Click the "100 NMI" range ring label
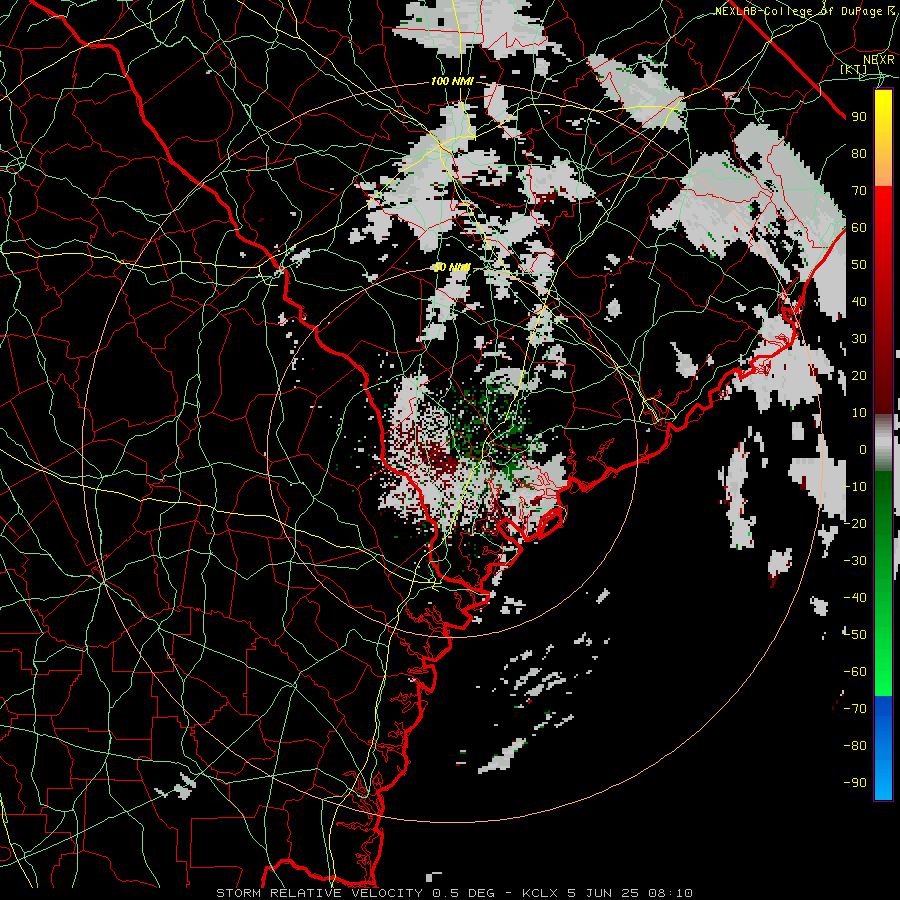Image resolution: width=900 pixels, height=900 pixels. [452, 82]
